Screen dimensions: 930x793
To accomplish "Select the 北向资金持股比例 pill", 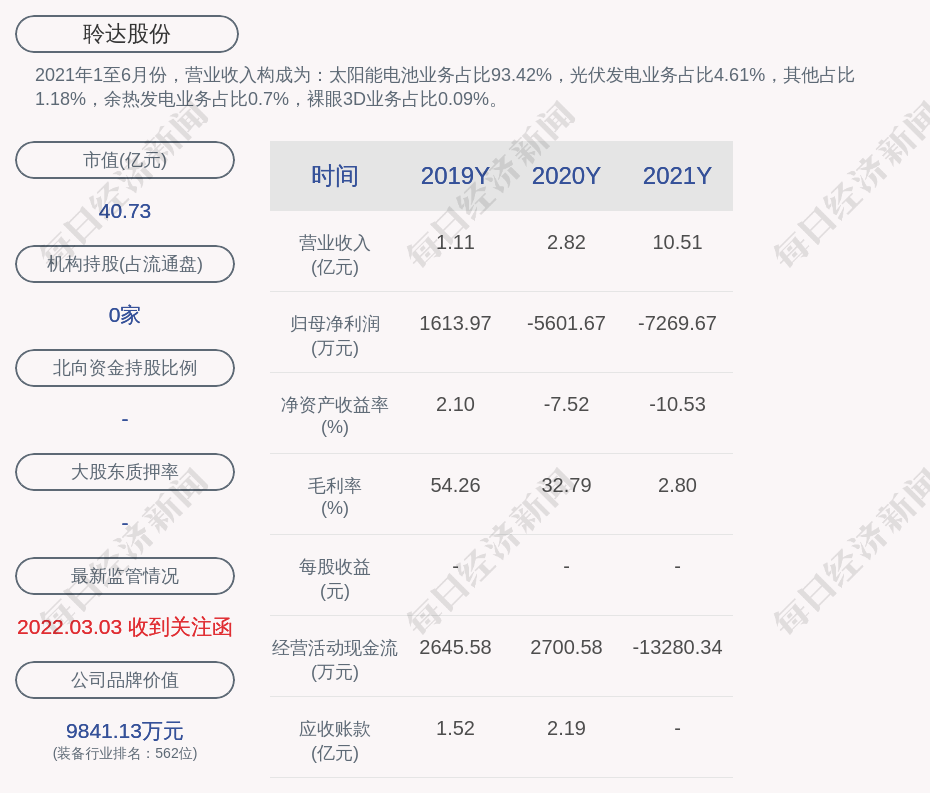I will (x=125, y=368).
